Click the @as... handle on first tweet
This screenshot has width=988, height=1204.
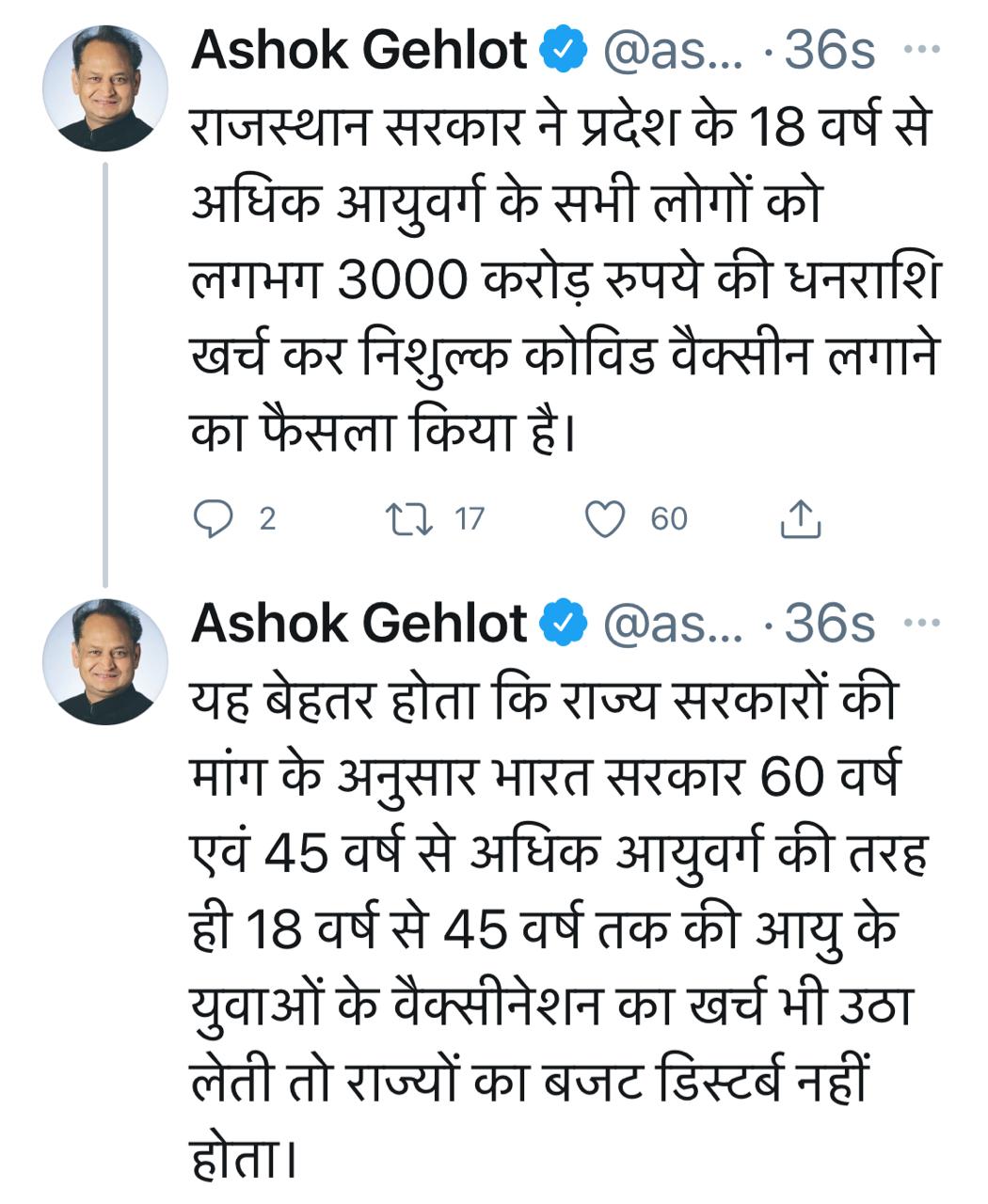[672, 52]
